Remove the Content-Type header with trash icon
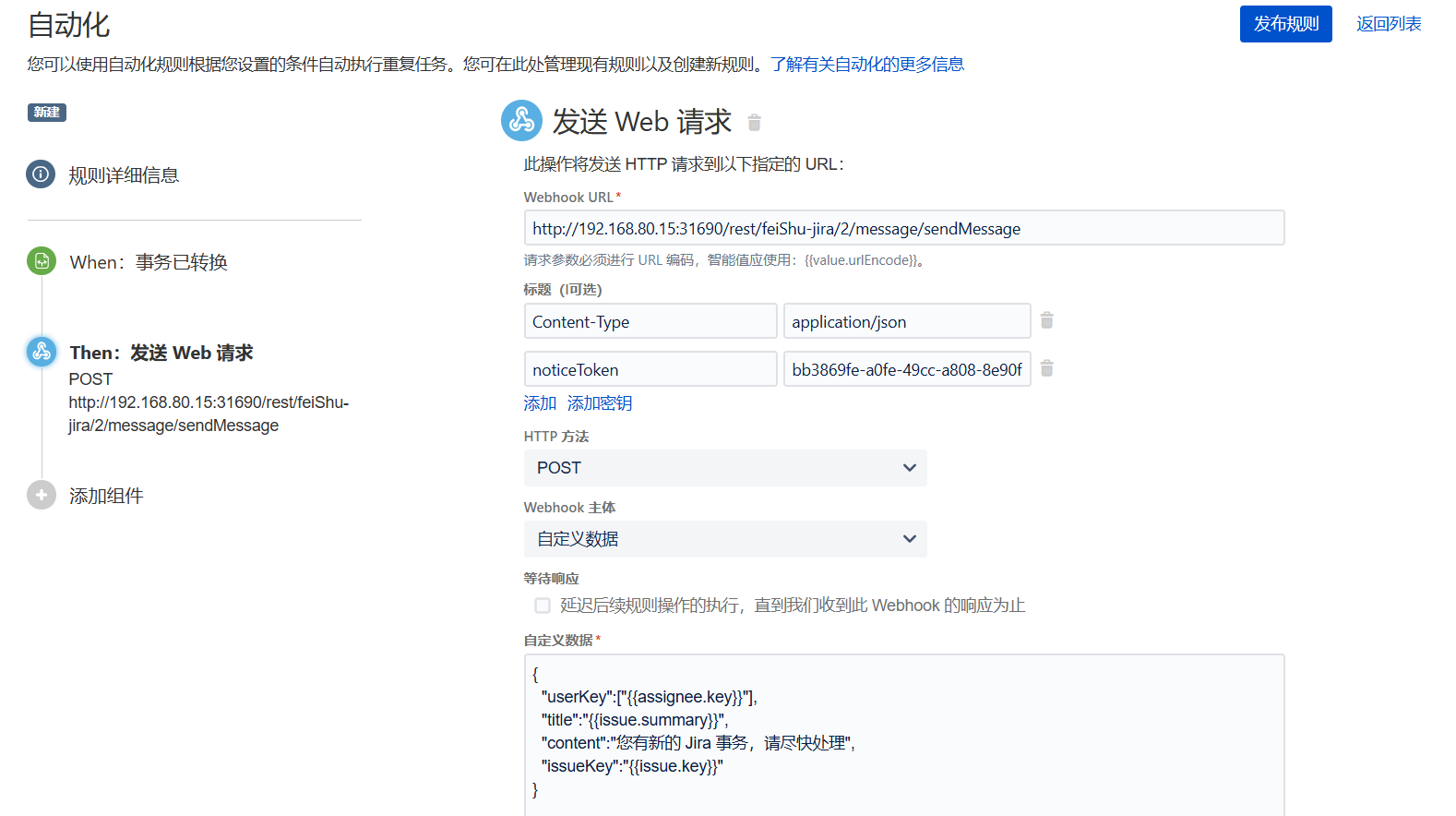Image resolution: width=1456 pixels, height=816 pixels. [x=1046, y=320]
